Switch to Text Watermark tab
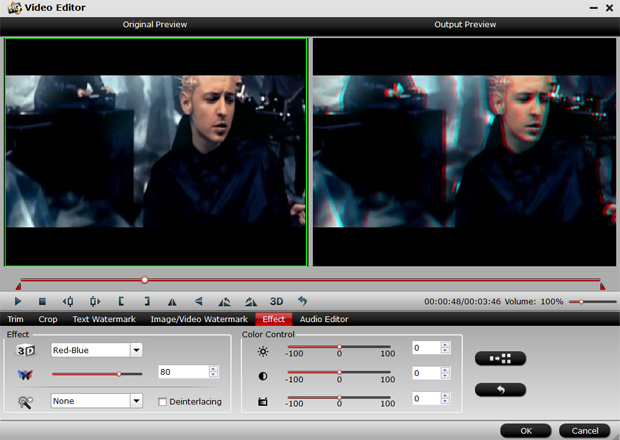The height and width of the screenshot is (440, 620). click(104, 319)
